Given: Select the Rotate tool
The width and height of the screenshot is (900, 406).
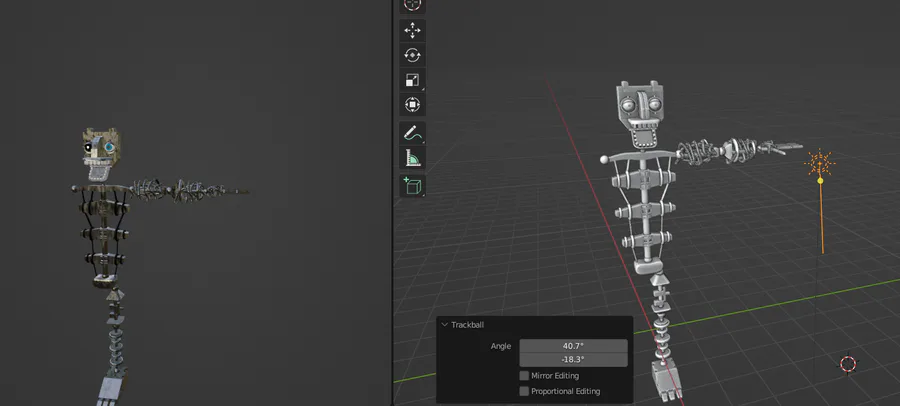Looking at the screenshot, I should pos(412,55).
